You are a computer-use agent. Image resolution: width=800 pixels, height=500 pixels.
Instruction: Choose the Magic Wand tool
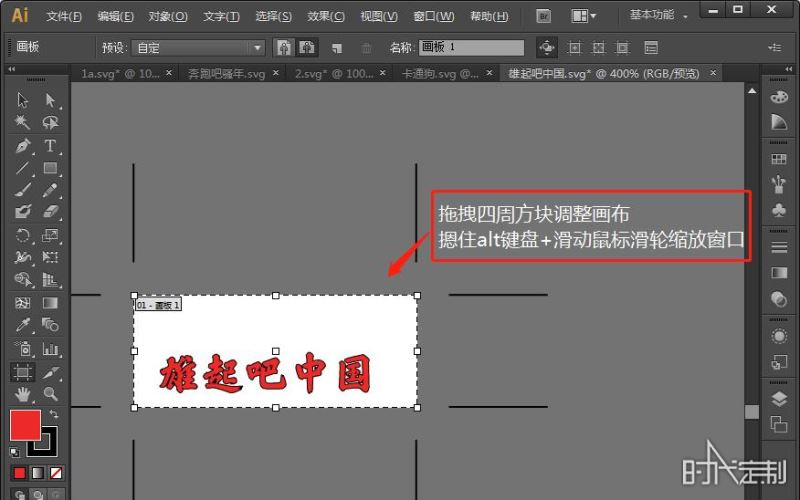tap(22, 122)
